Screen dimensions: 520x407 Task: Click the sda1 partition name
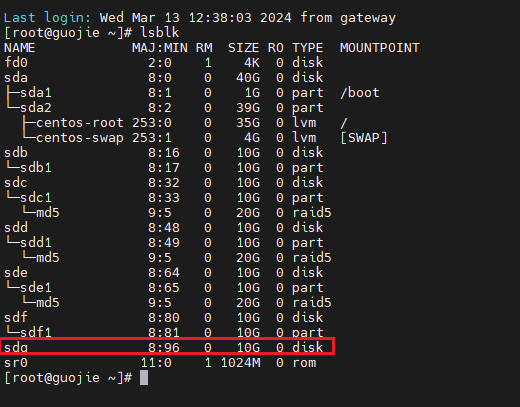pyautogui.click(x=36, y=93)
